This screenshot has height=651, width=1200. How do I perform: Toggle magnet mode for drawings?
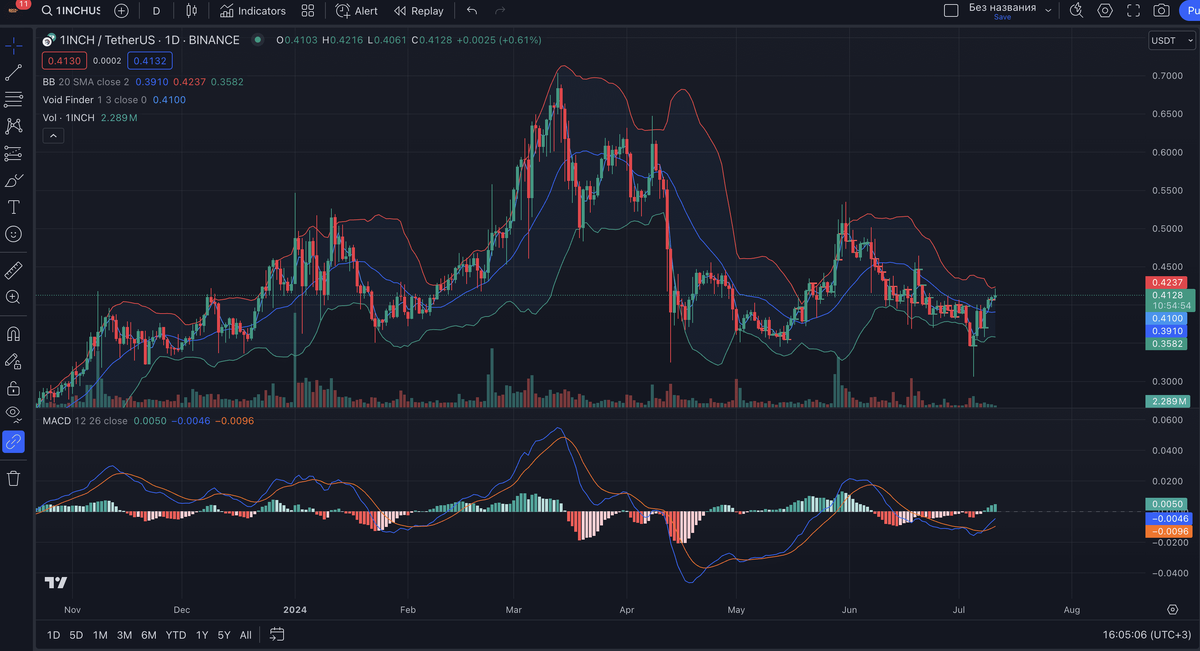tap(14, 333)
